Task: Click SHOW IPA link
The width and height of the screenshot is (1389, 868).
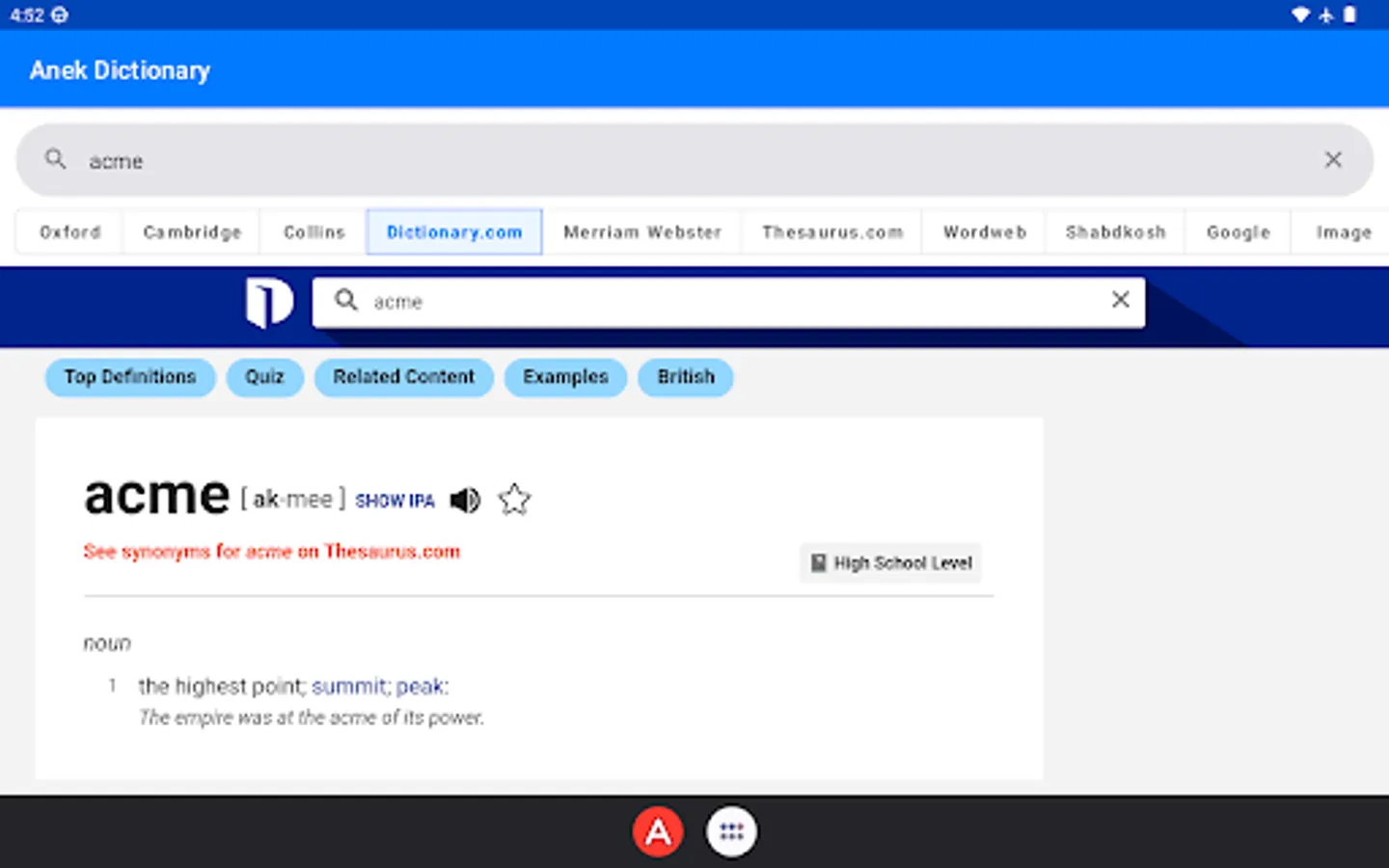Action: pyautogui.click(x=395, y=502)
